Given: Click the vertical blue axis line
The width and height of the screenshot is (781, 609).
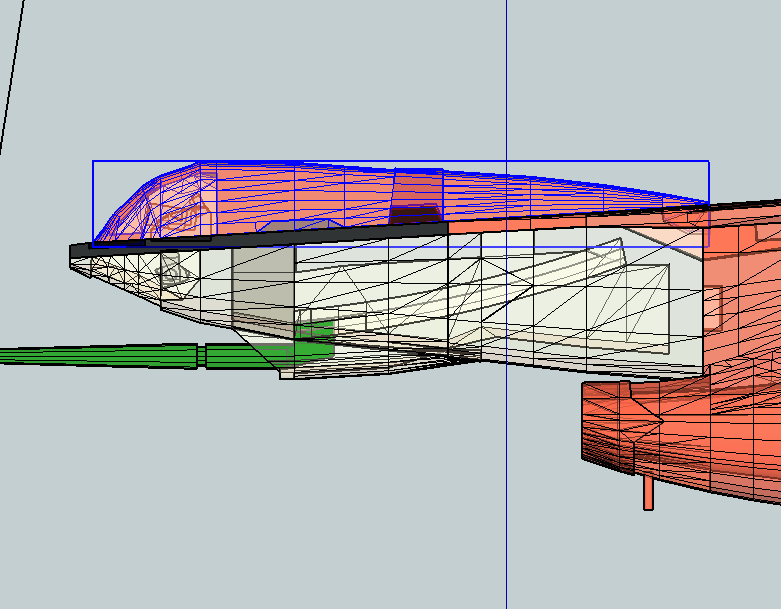Looking at the screenshot, I should (507, 304).
